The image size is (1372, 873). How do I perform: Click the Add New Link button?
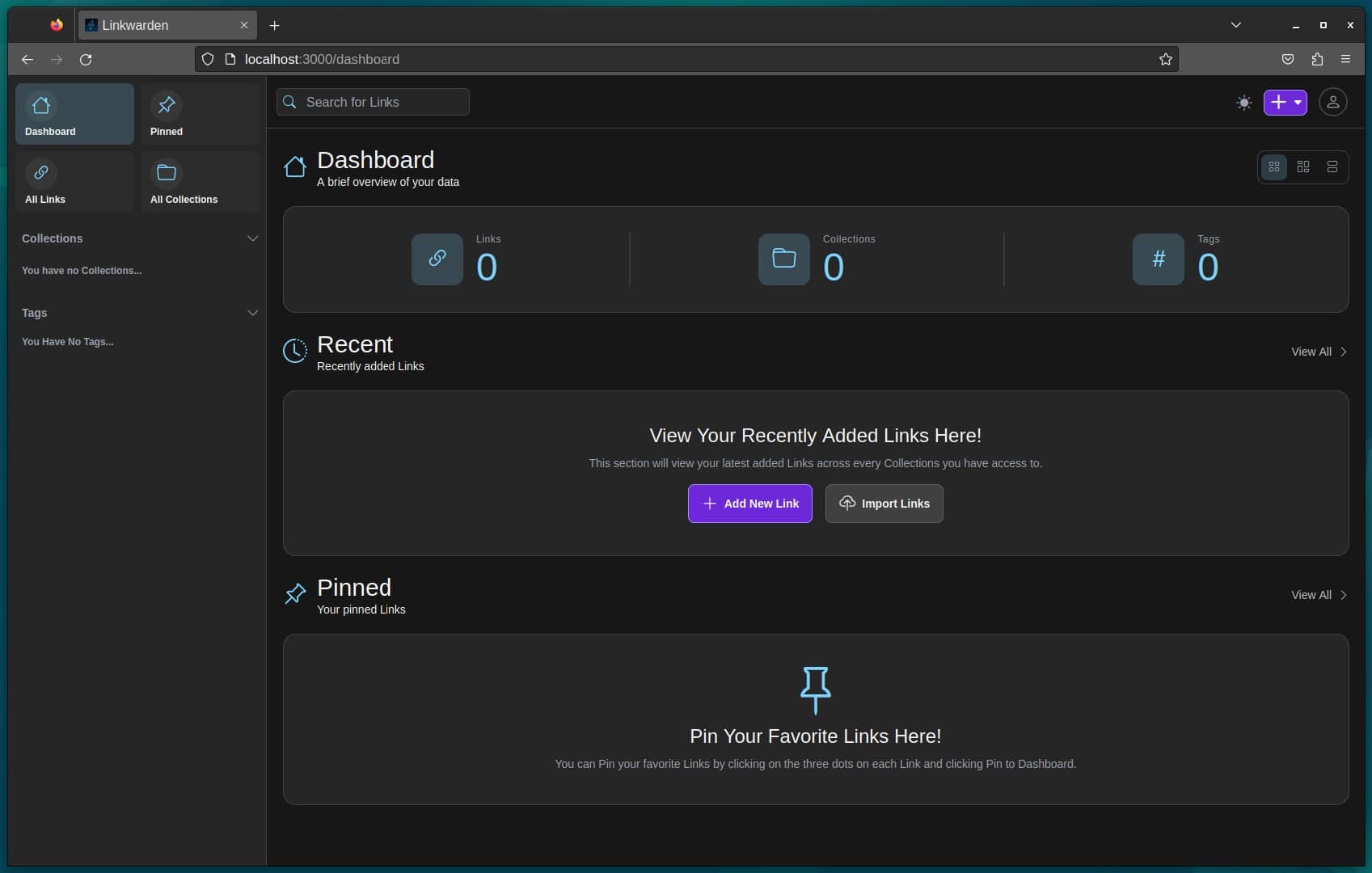(749, 503)
